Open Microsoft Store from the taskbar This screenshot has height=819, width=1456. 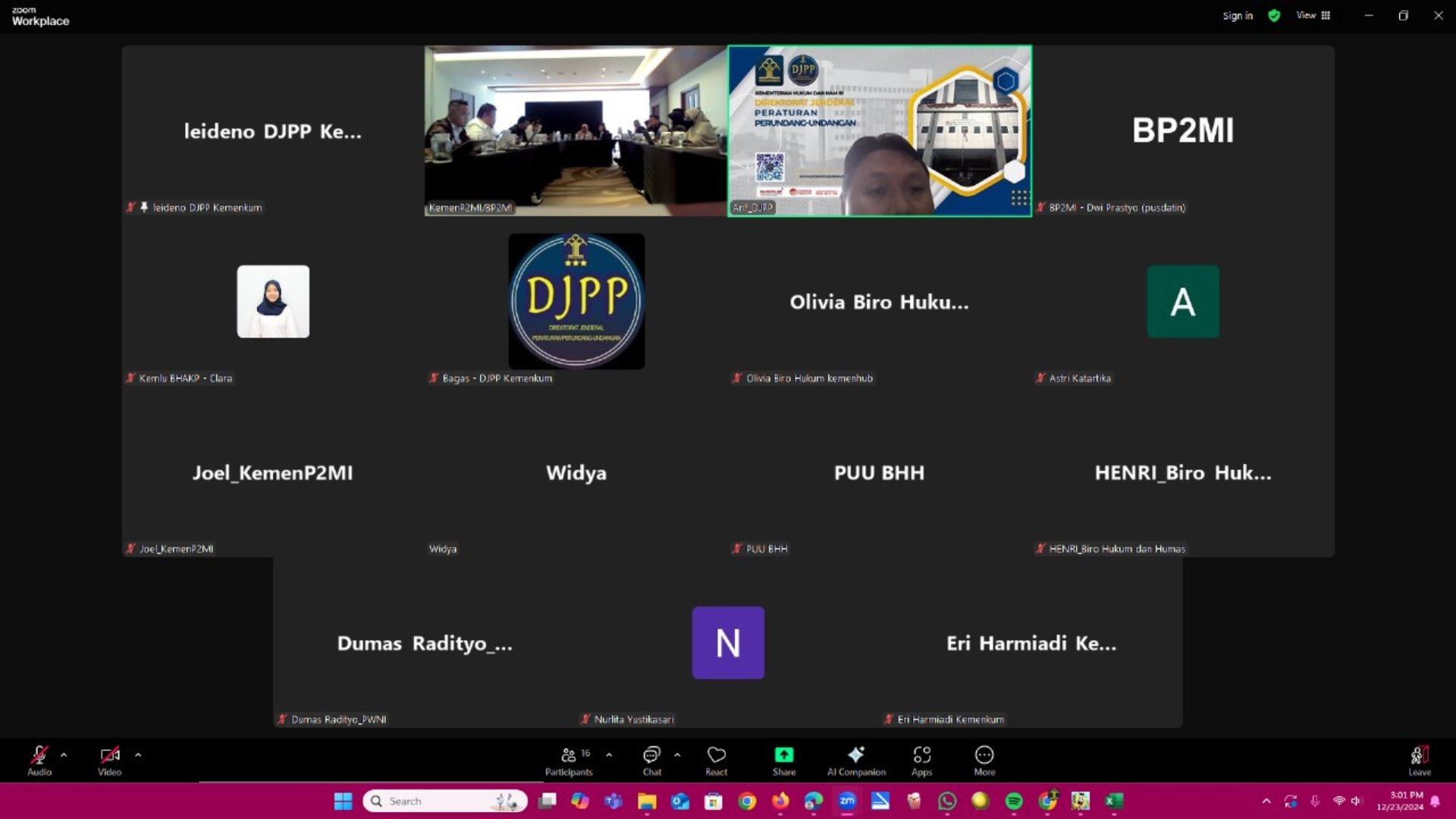[x=714, y=801]
